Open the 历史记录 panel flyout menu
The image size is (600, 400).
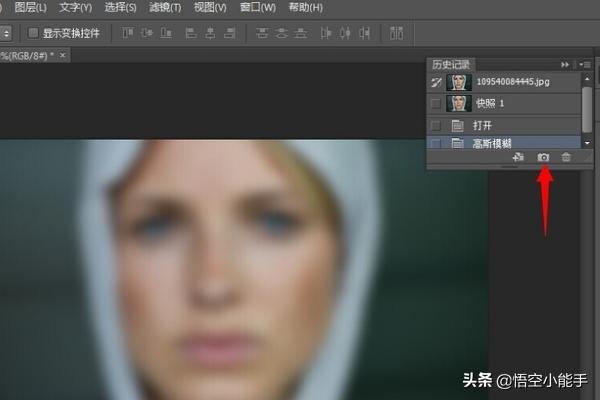[585, 63]
